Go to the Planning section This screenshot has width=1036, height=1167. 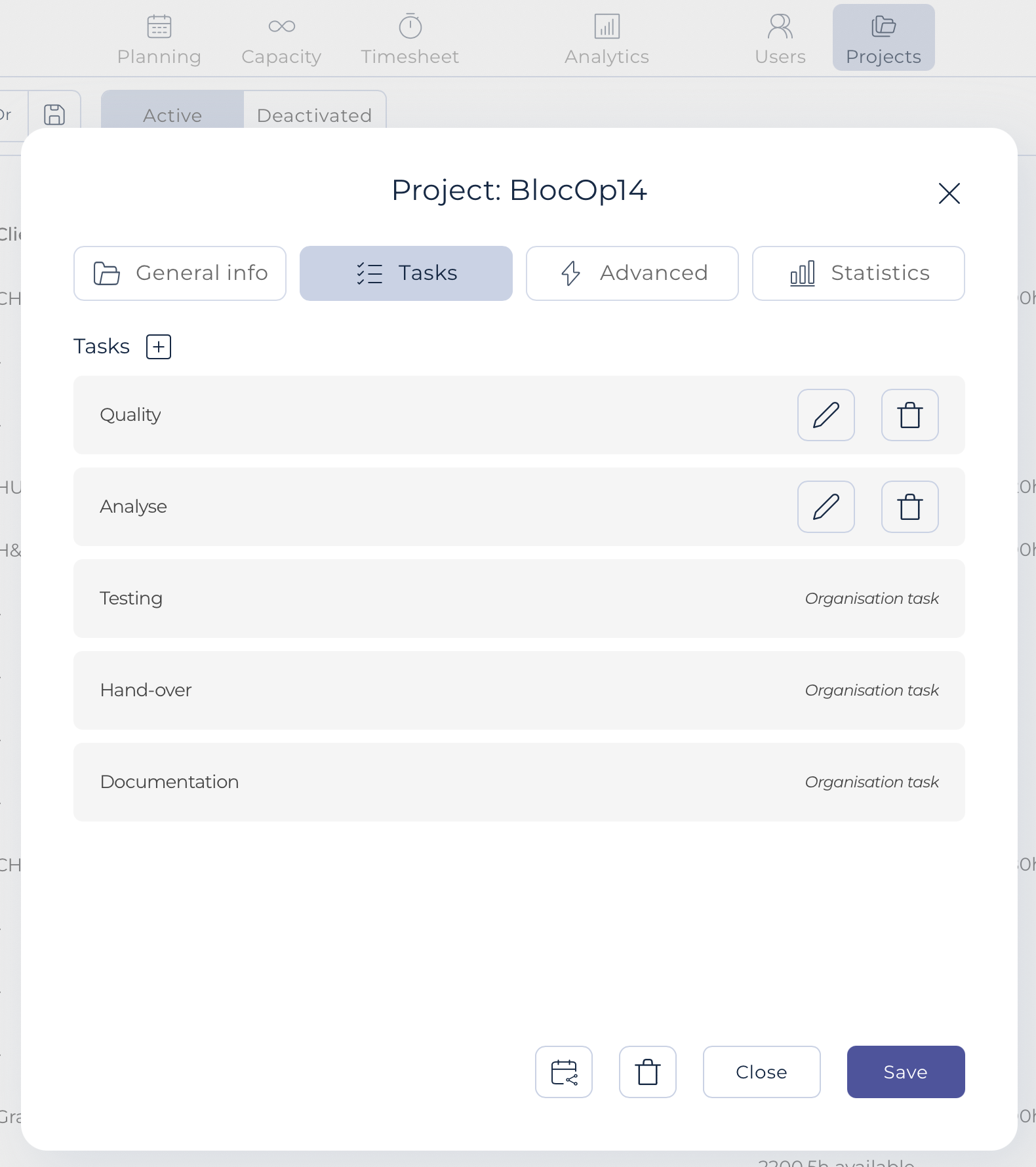click(159, 39)
